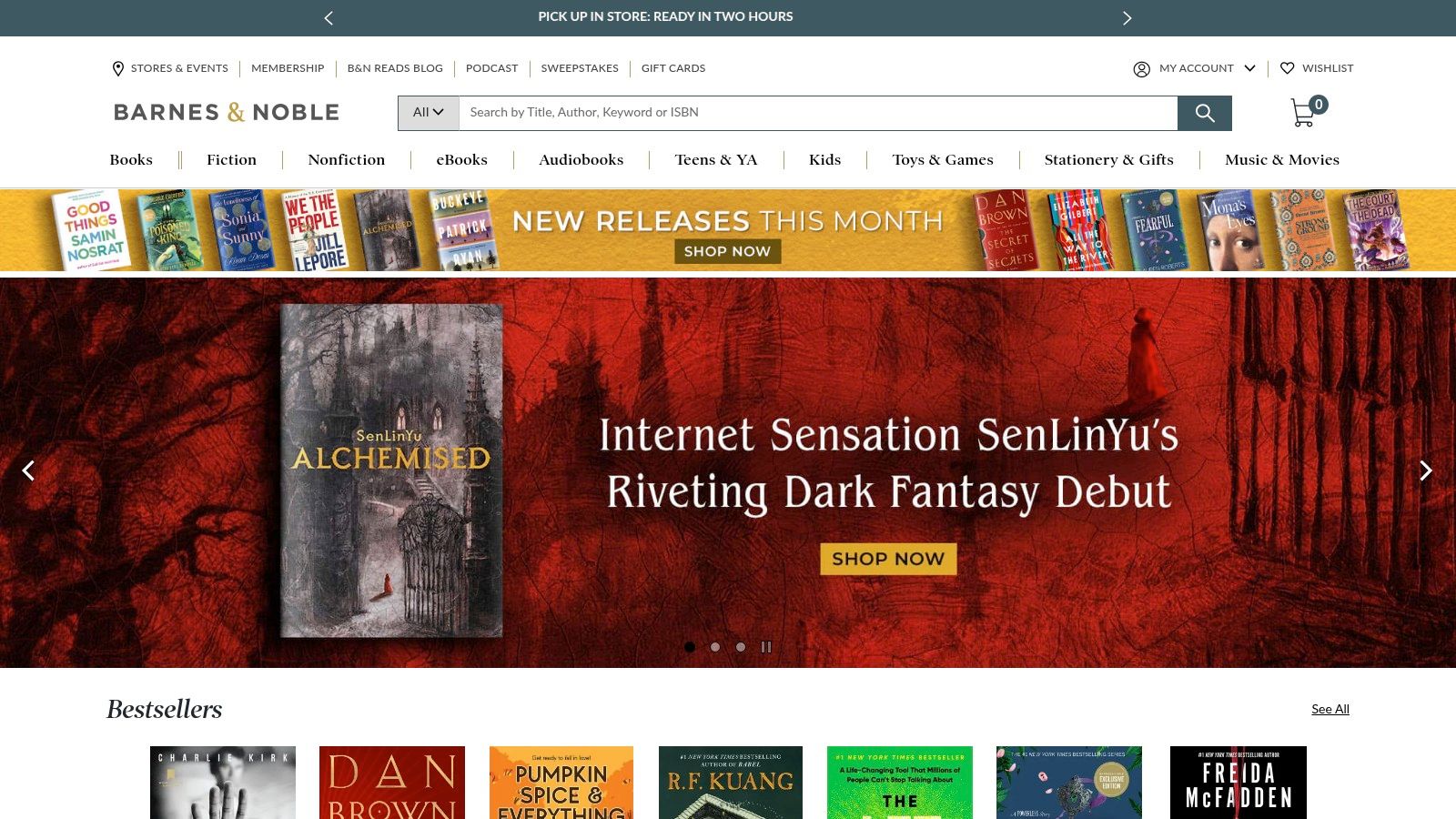Open the Fiction navigation menu
Screen dimensions: 1456x819
[x=231, y=159]
